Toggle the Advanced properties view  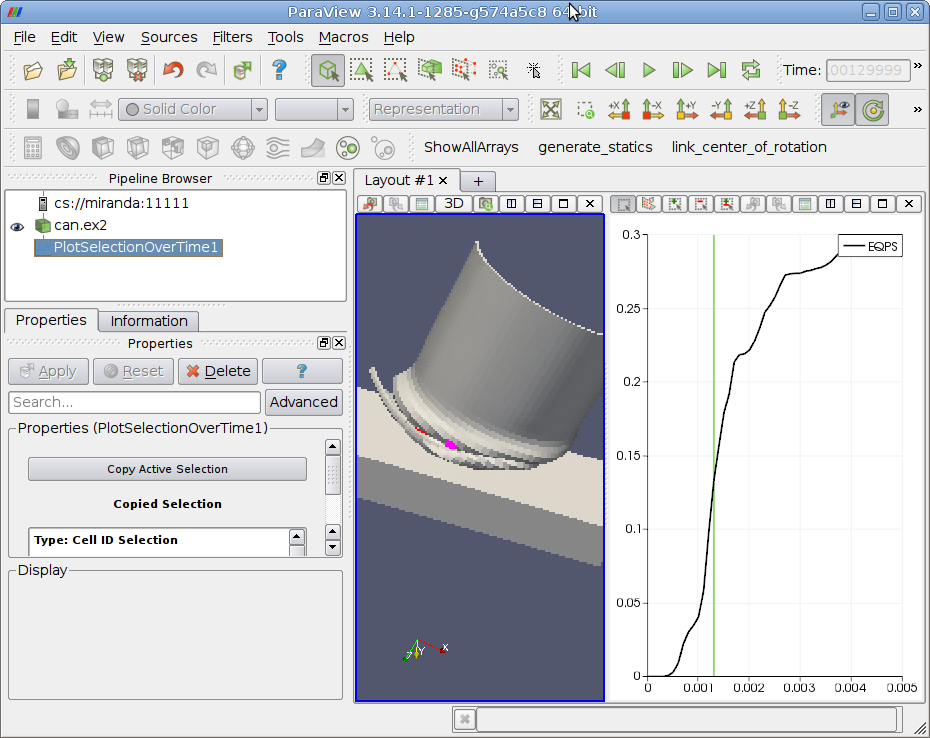tap(304, 402)
